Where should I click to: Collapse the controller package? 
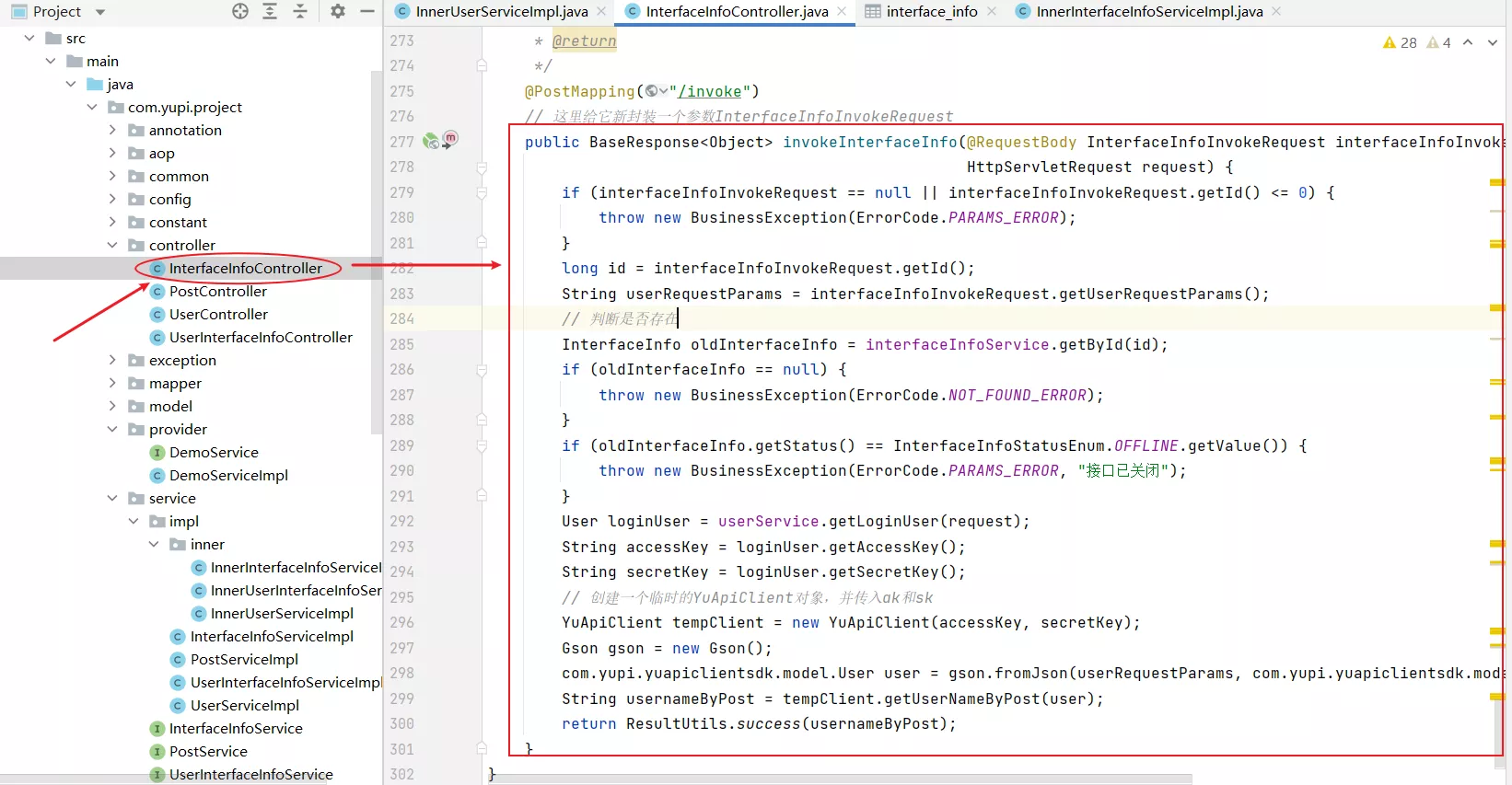pyautogui.click(x=112, y=245)
